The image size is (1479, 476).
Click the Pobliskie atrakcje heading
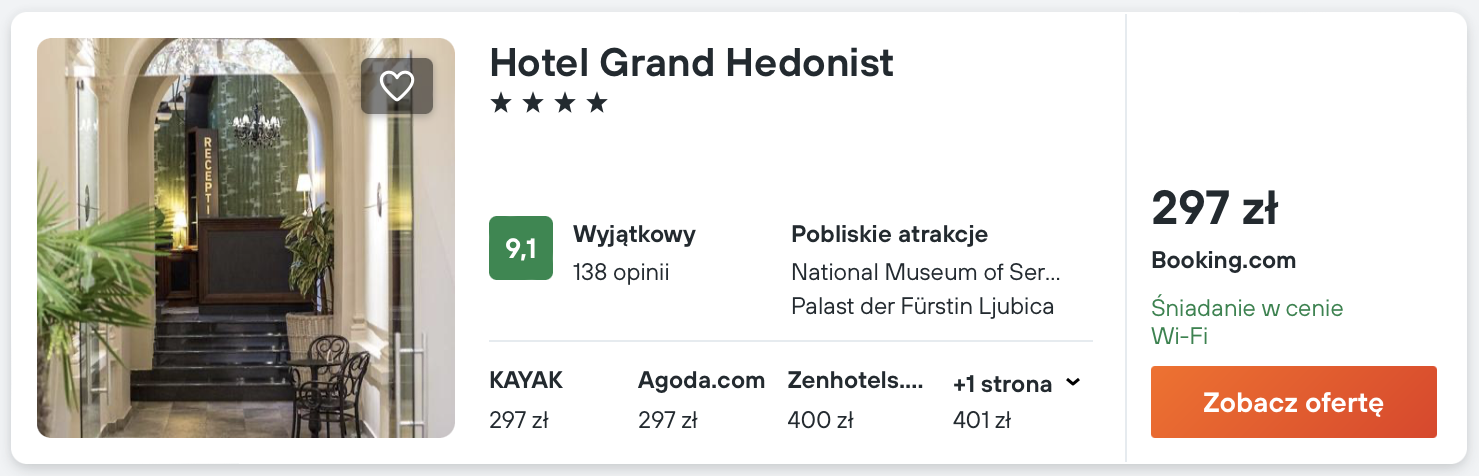tap(889, 235)
